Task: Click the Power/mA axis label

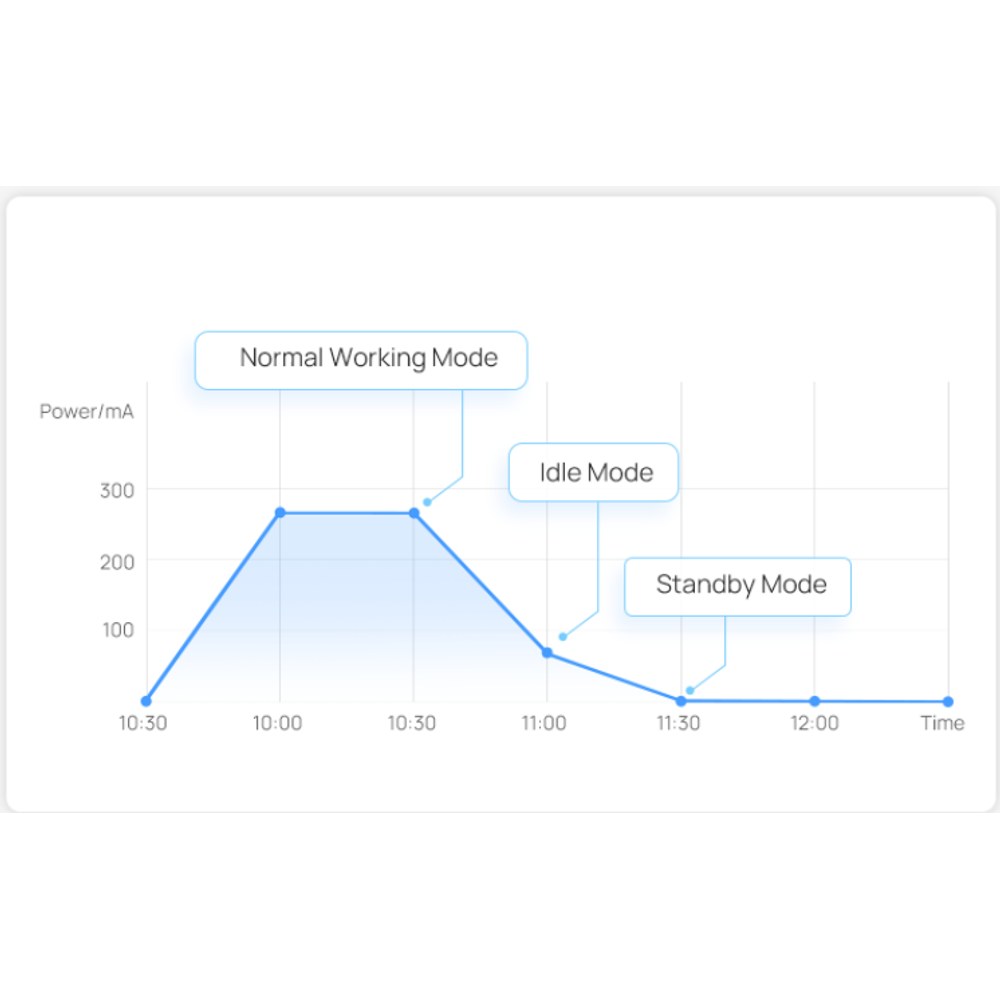Action: point(87,411)
